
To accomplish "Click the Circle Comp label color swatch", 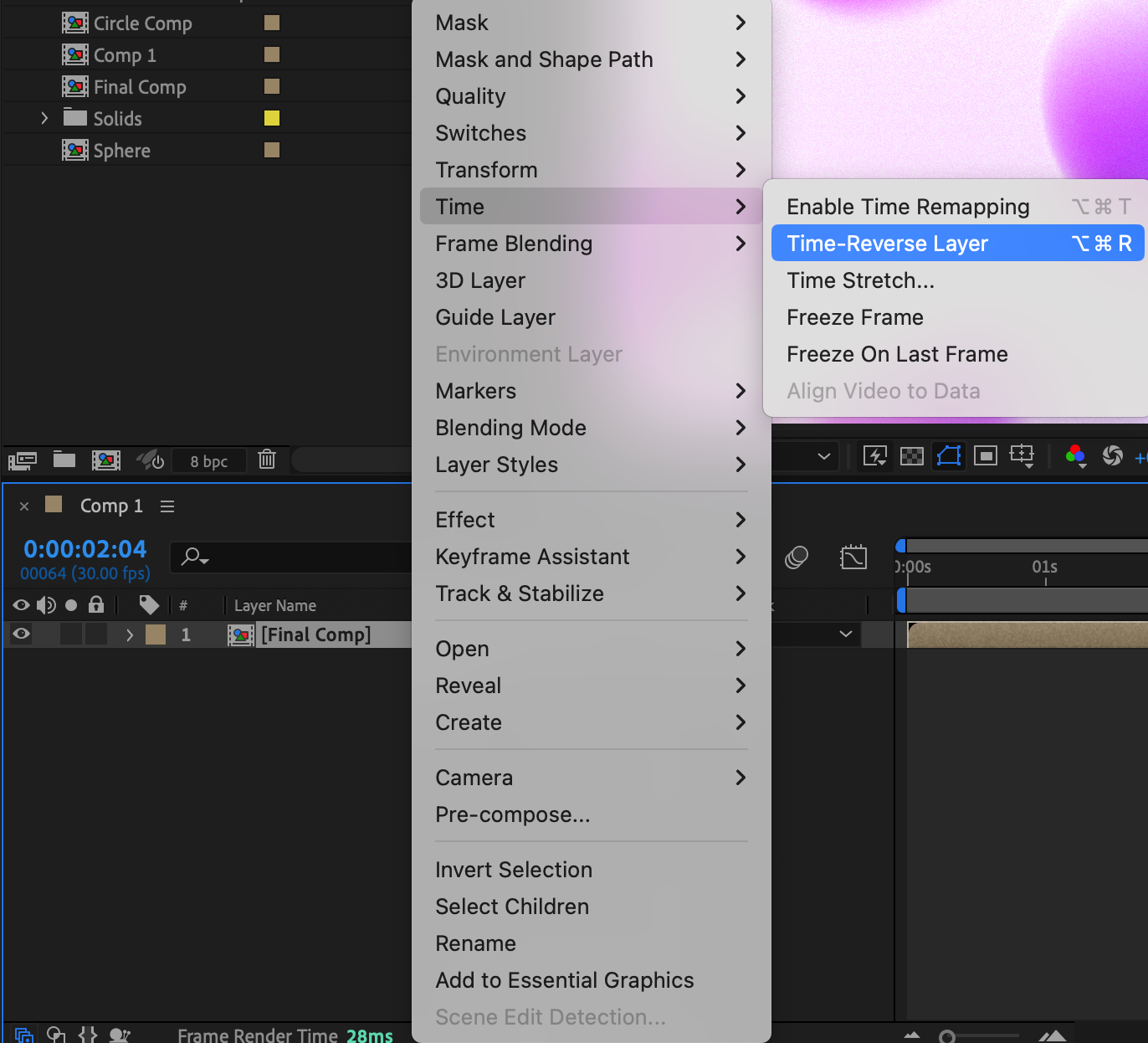I will tap(272, 23).
